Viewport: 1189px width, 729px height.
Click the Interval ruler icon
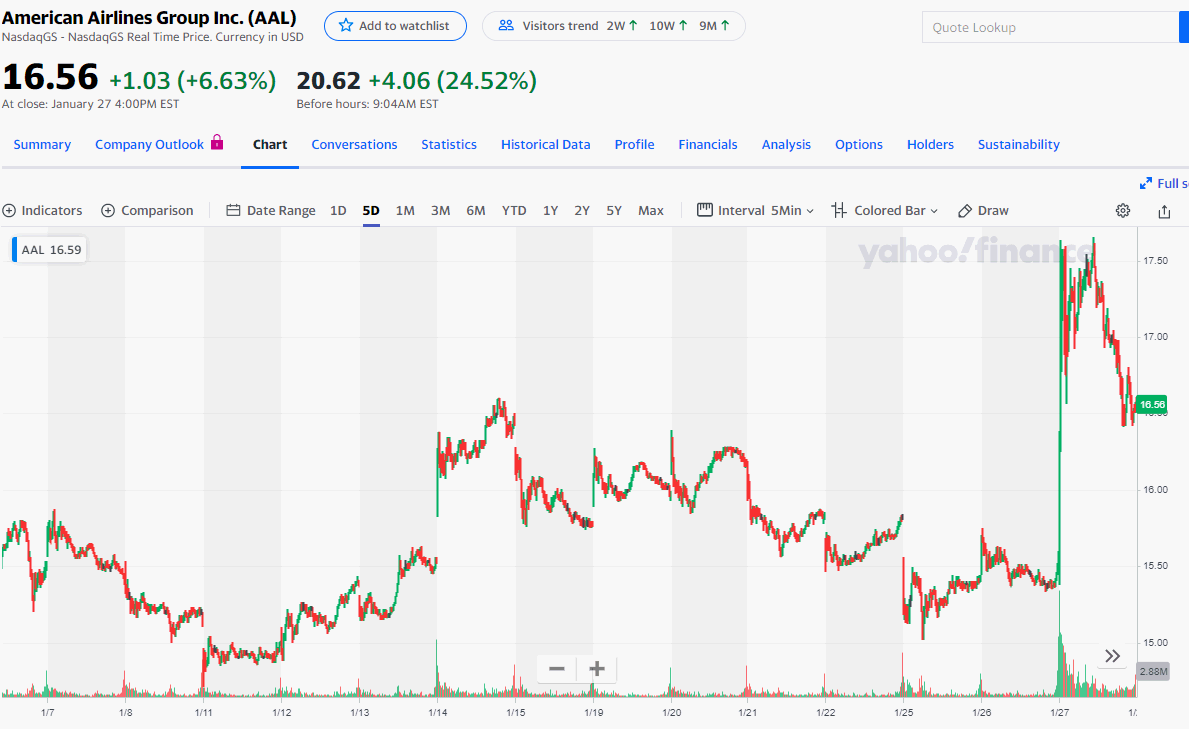704,210
